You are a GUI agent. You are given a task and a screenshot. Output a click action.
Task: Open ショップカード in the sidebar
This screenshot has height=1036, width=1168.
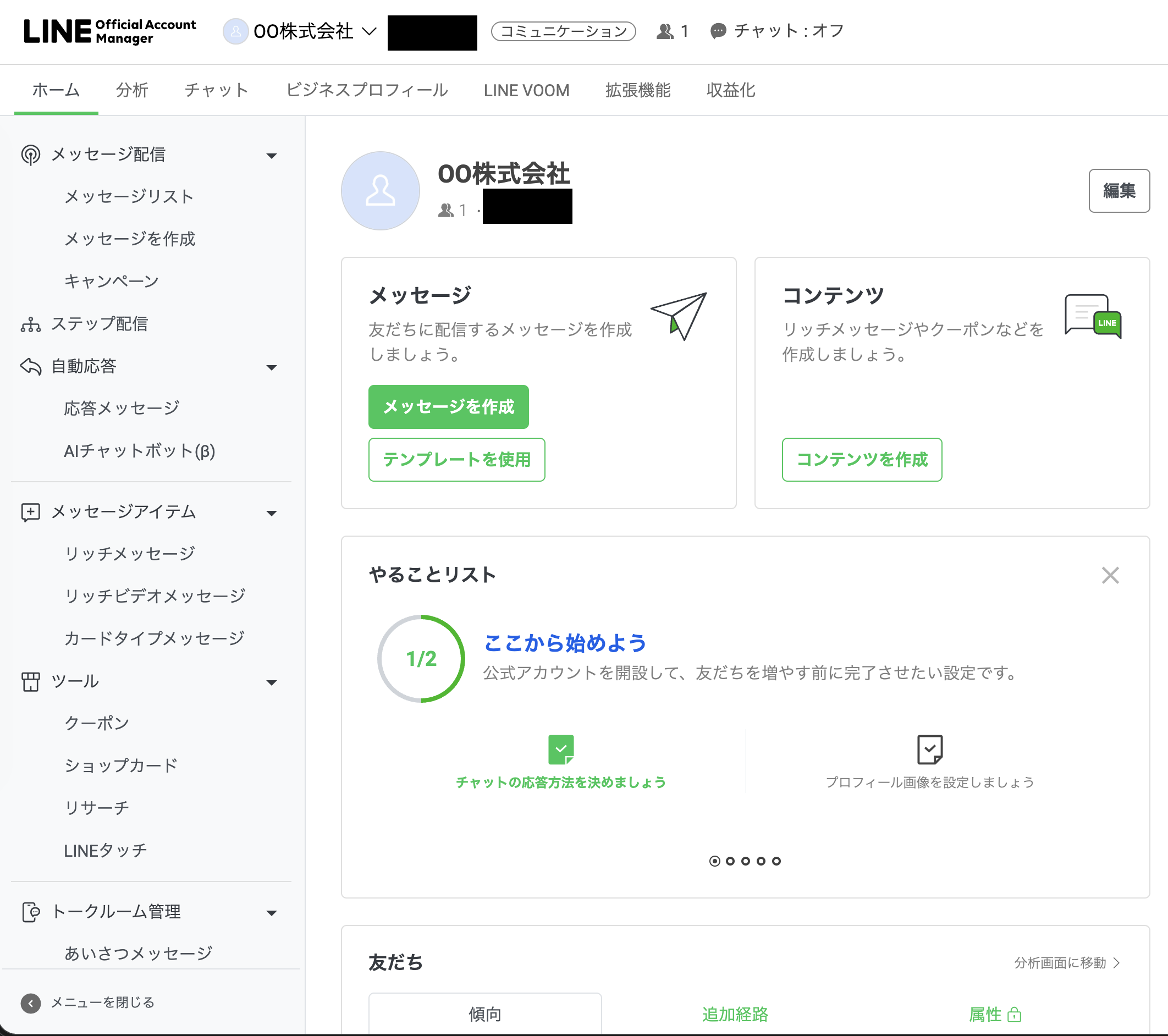(x=121, y=765)
